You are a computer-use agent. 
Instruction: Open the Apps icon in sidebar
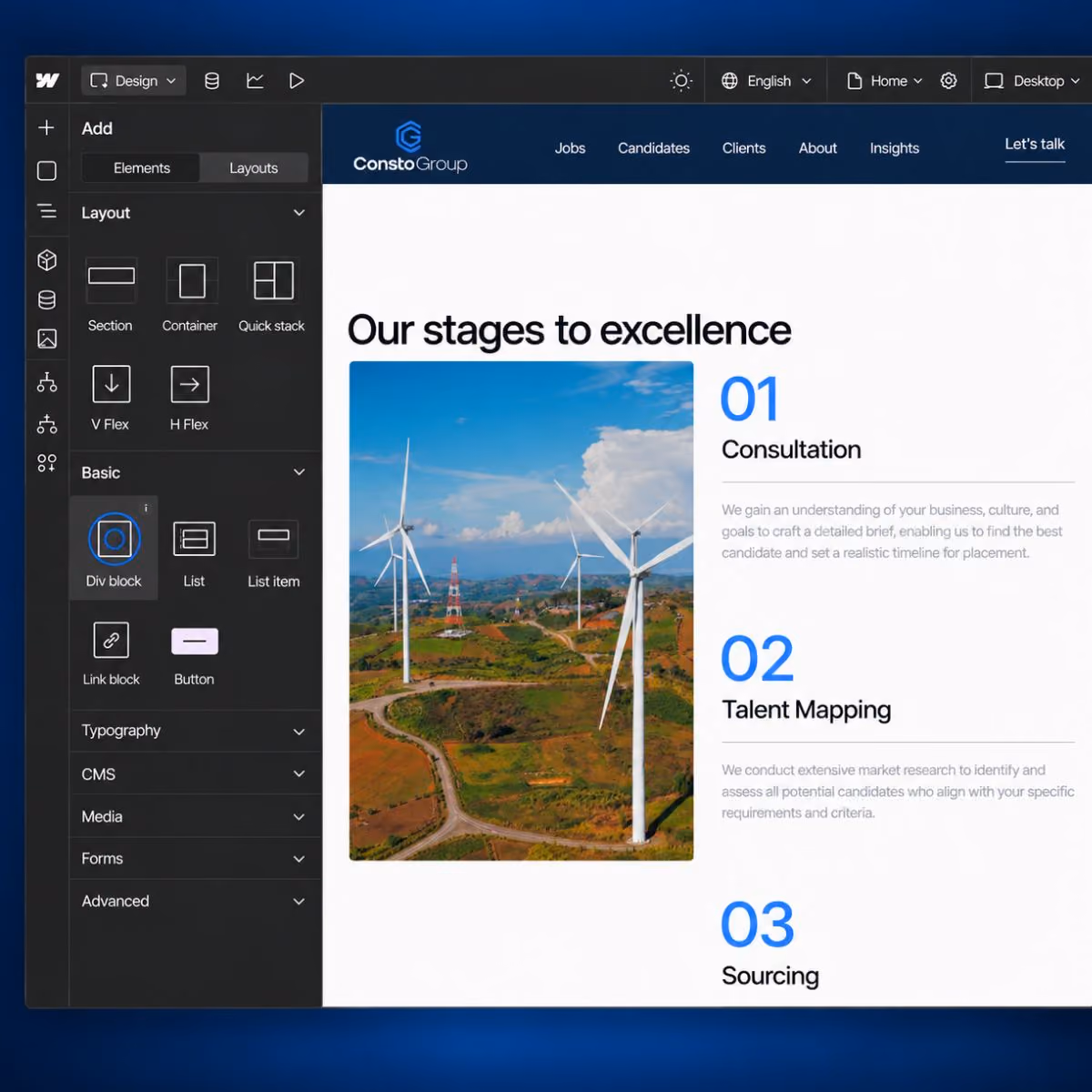47,463
